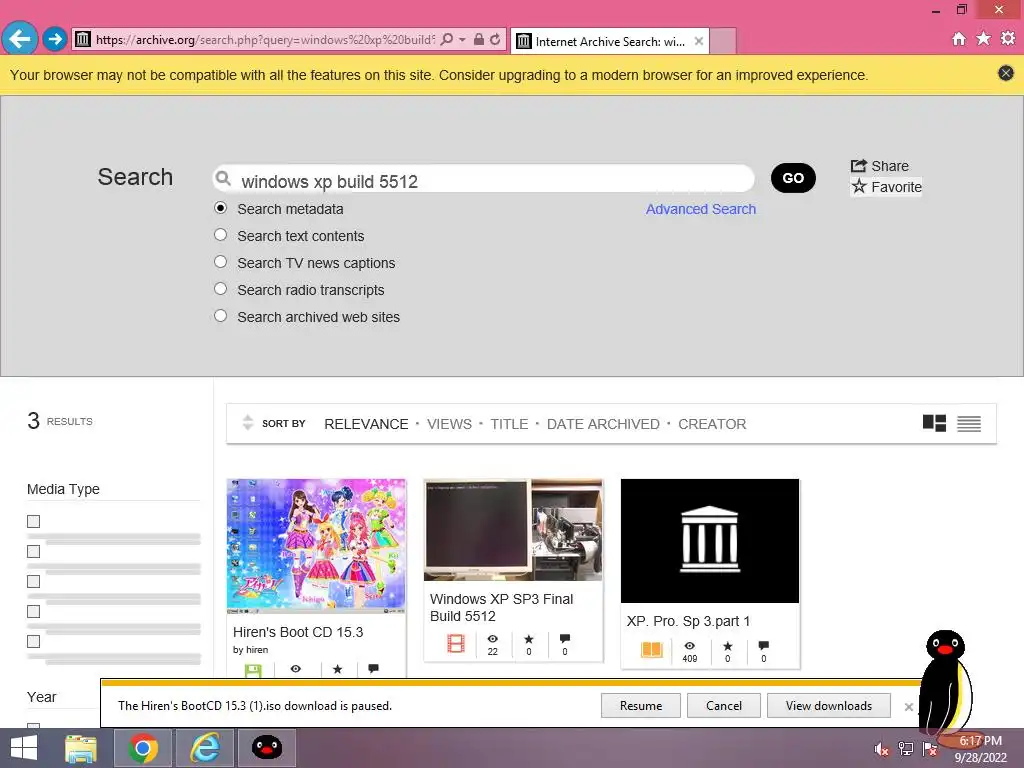Select the Search text contents radio button
The width and height of the screenshot is (1024, 768).
coord(221,234)
